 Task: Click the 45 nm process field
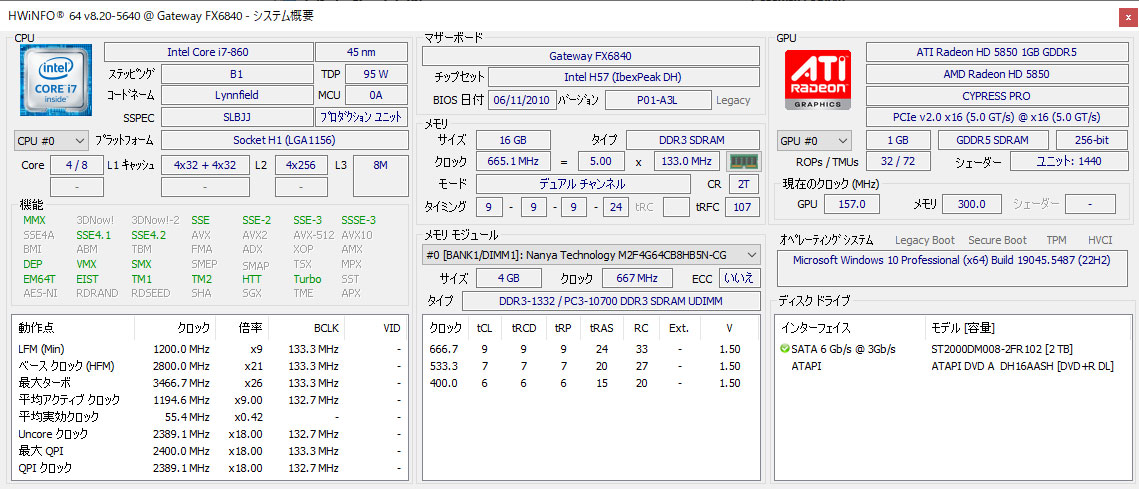click(361, 52)
